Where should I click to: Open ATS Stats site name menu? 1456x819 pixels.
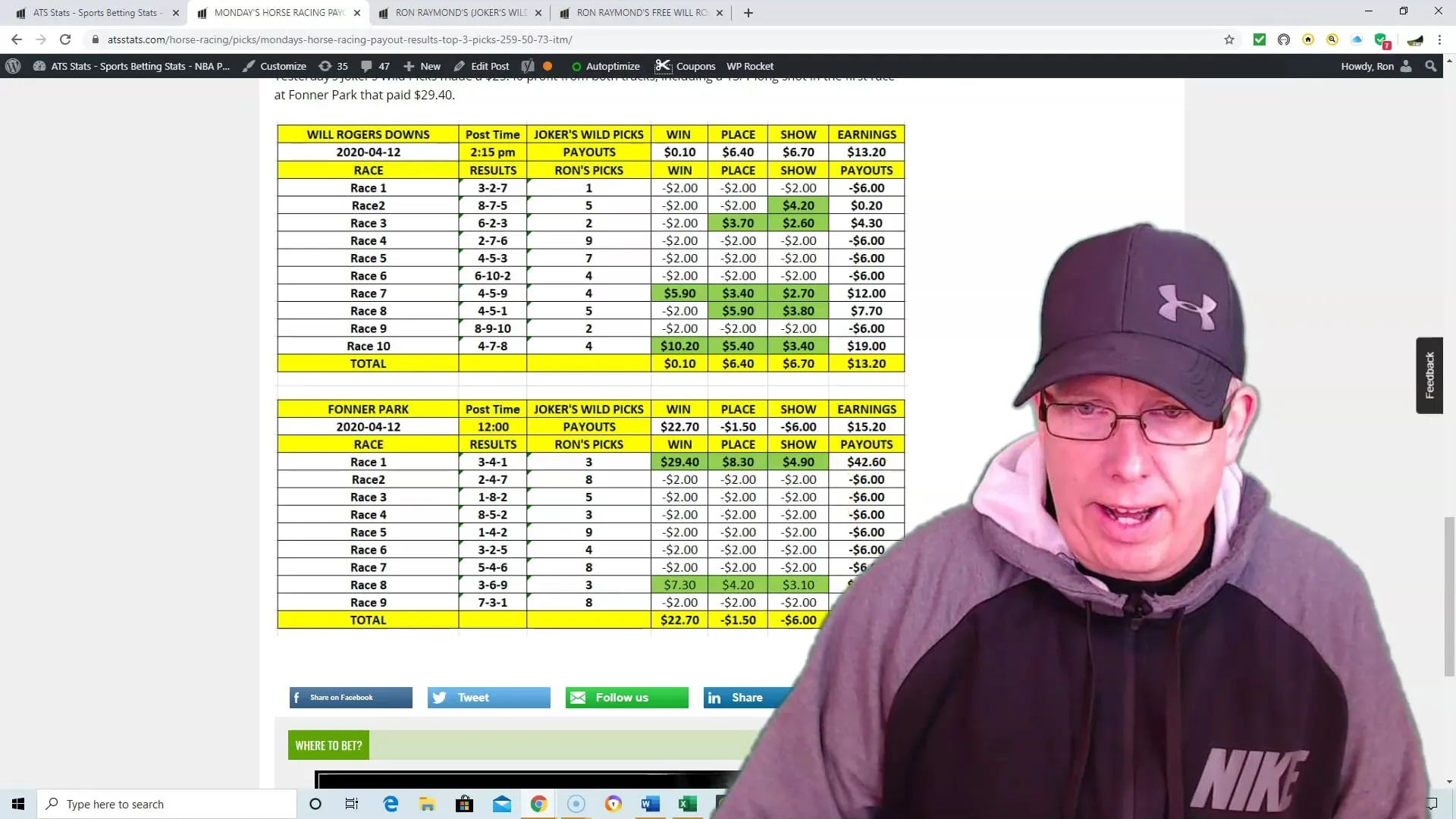(131, 66)
